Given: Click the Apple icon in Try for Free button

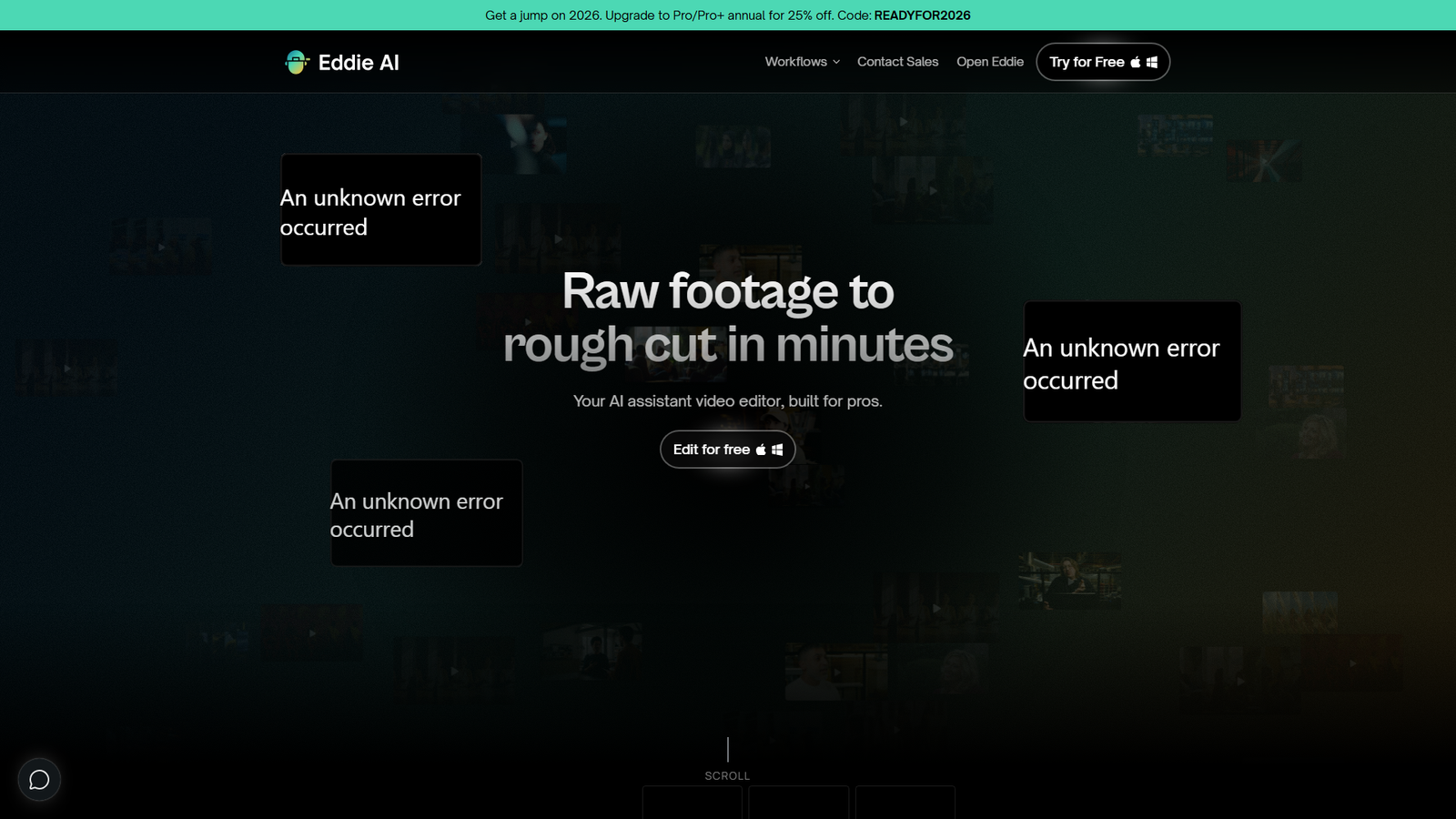Looking at the screenshot, I should (1135, 62).
